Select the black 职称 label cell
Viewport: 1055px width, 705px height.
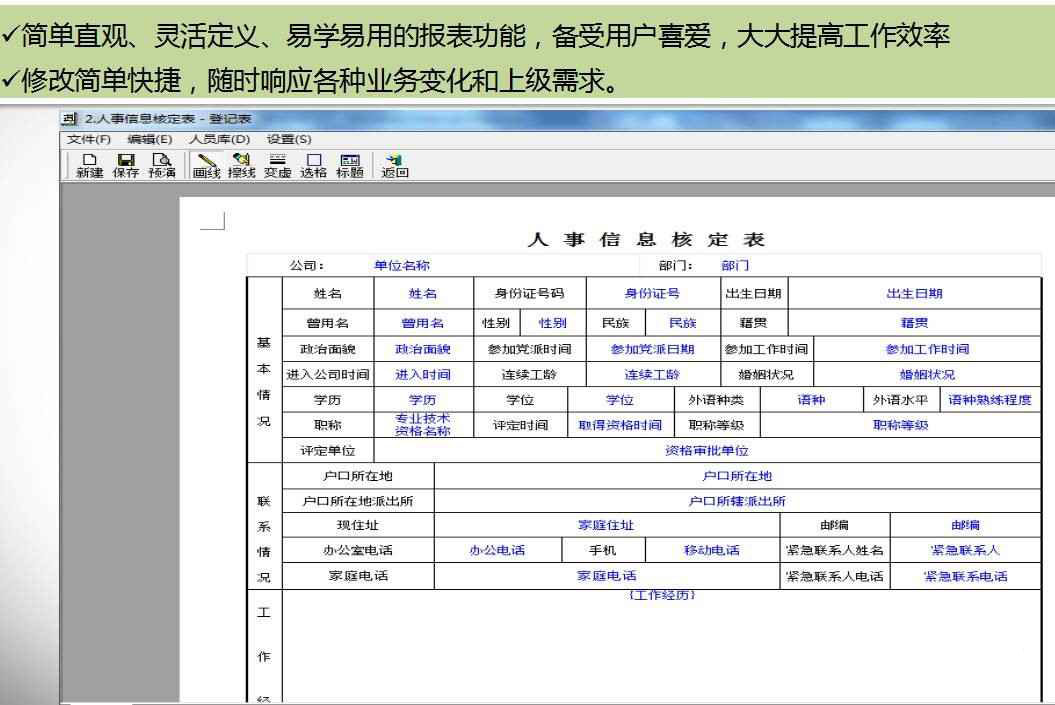(328, 424)
